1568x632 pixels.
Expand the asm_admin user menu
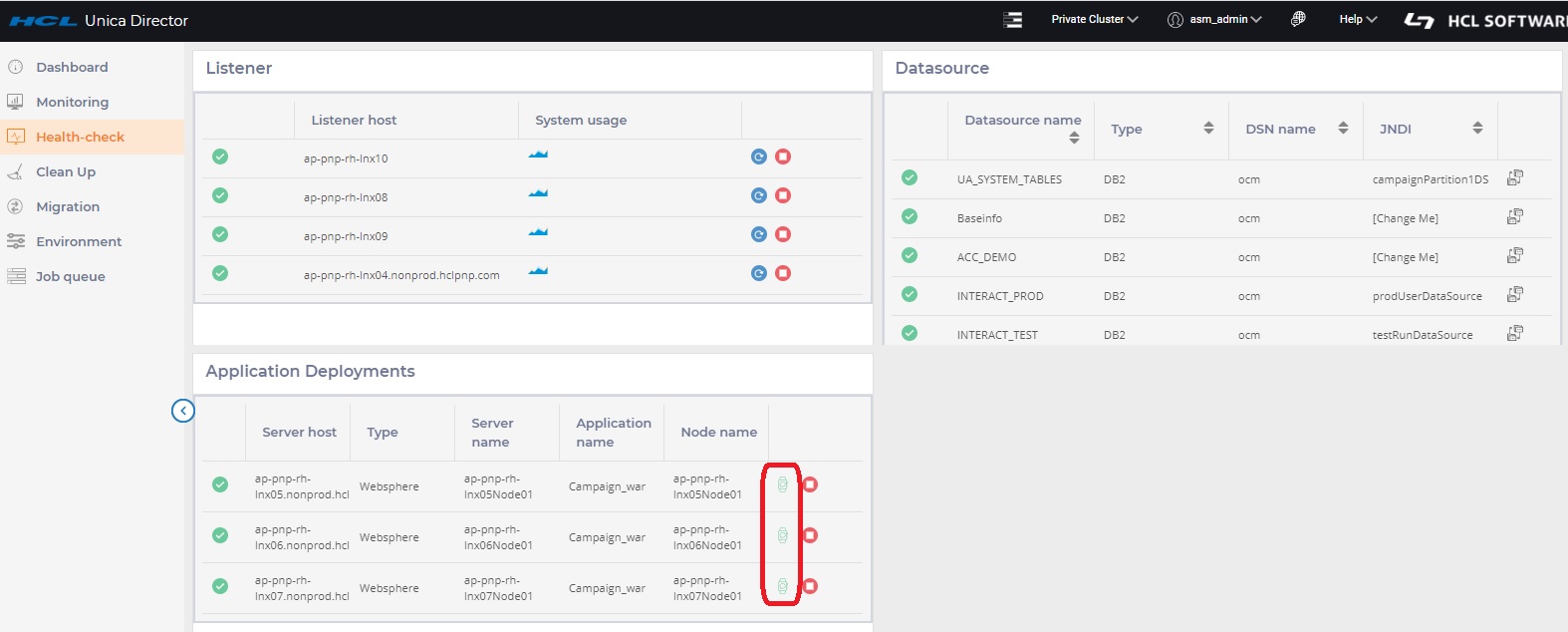click(x=1214, y=19)
